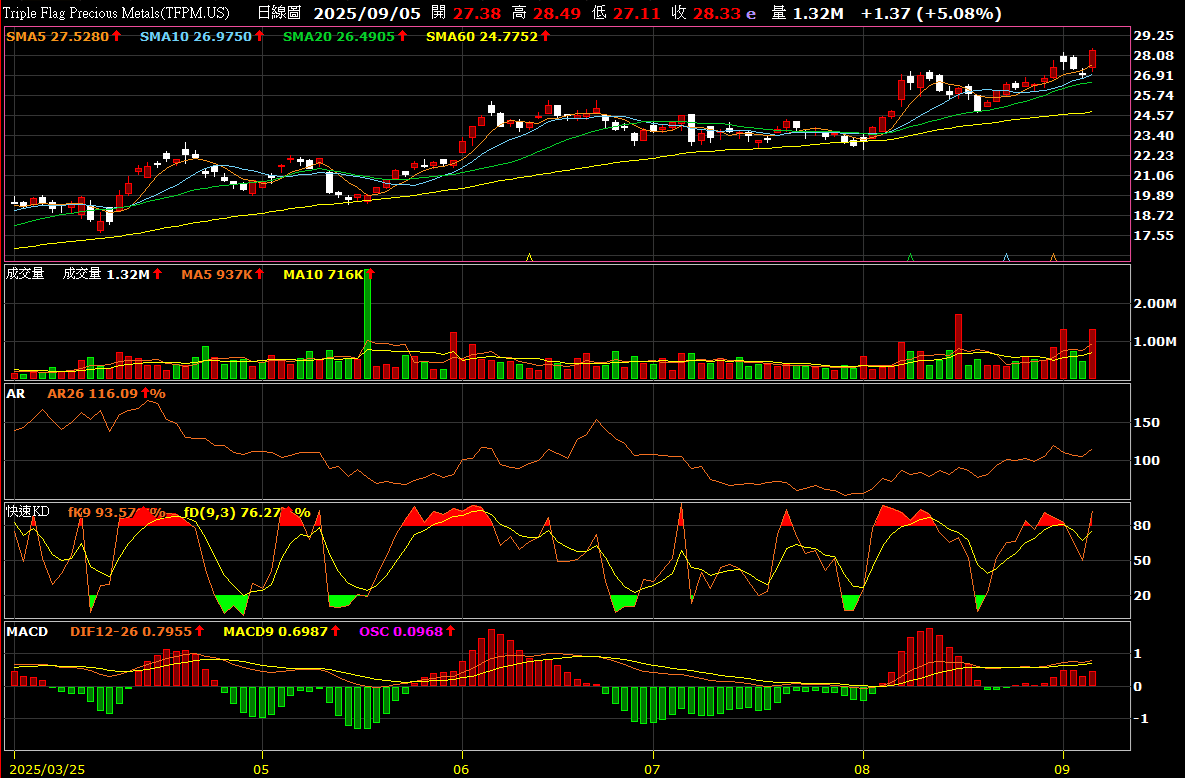The width and height of the screenshot is (1185, 778).
Task: Click the tallest green volume bar
Action: (368, 324)
